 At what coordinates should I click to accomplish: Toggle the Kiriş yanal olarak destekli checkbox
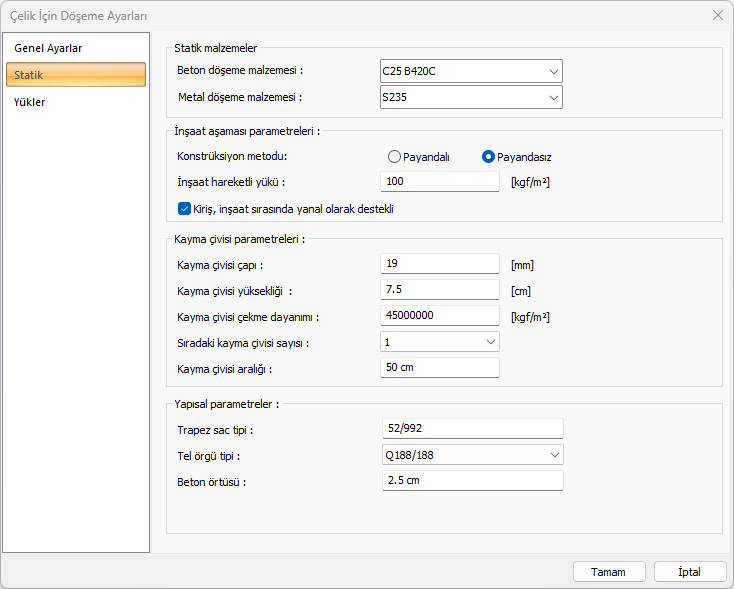coord(184,208)
